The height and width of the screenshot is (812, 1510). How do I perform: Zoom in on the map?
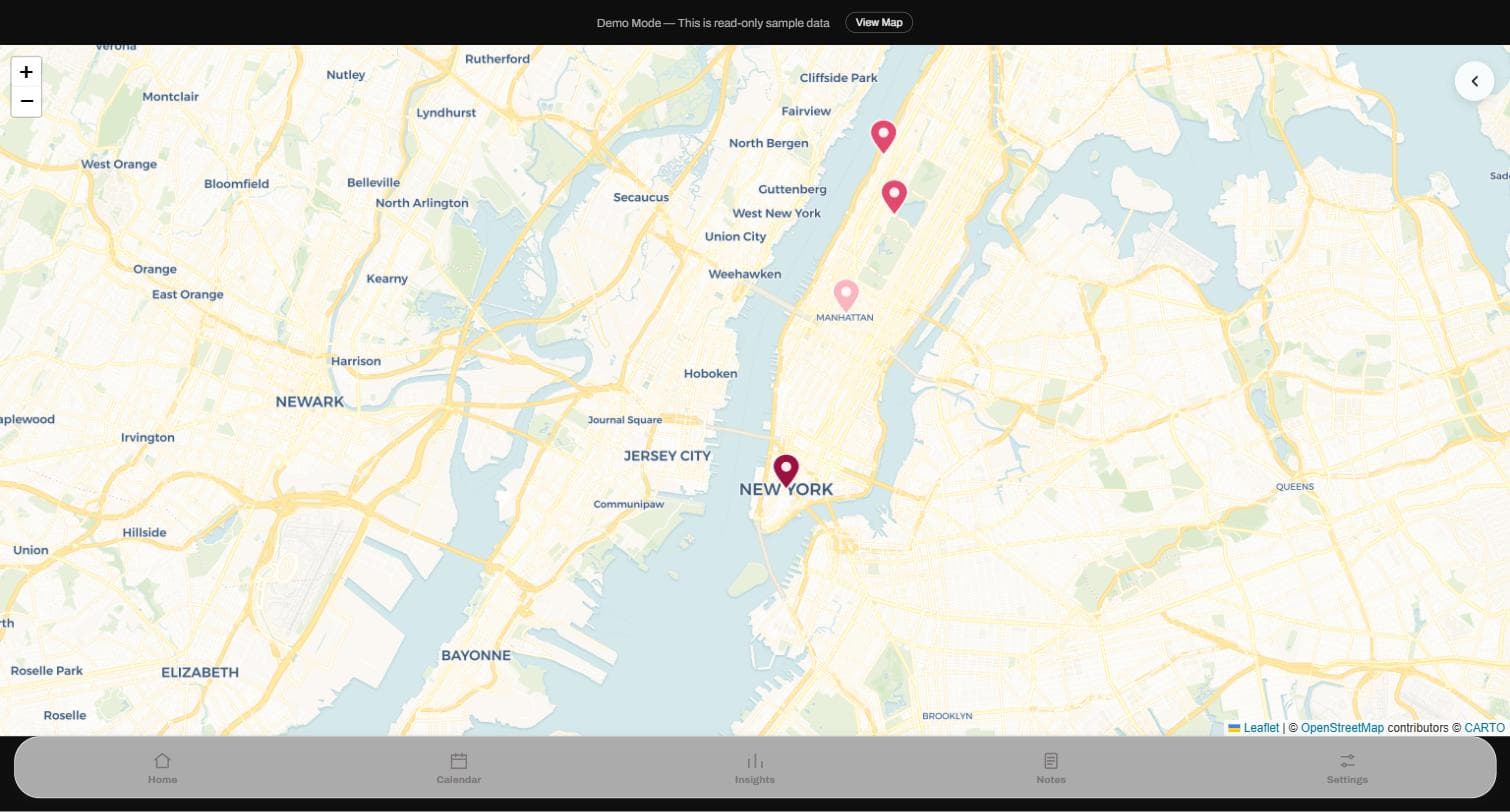(x=26, y=72)
